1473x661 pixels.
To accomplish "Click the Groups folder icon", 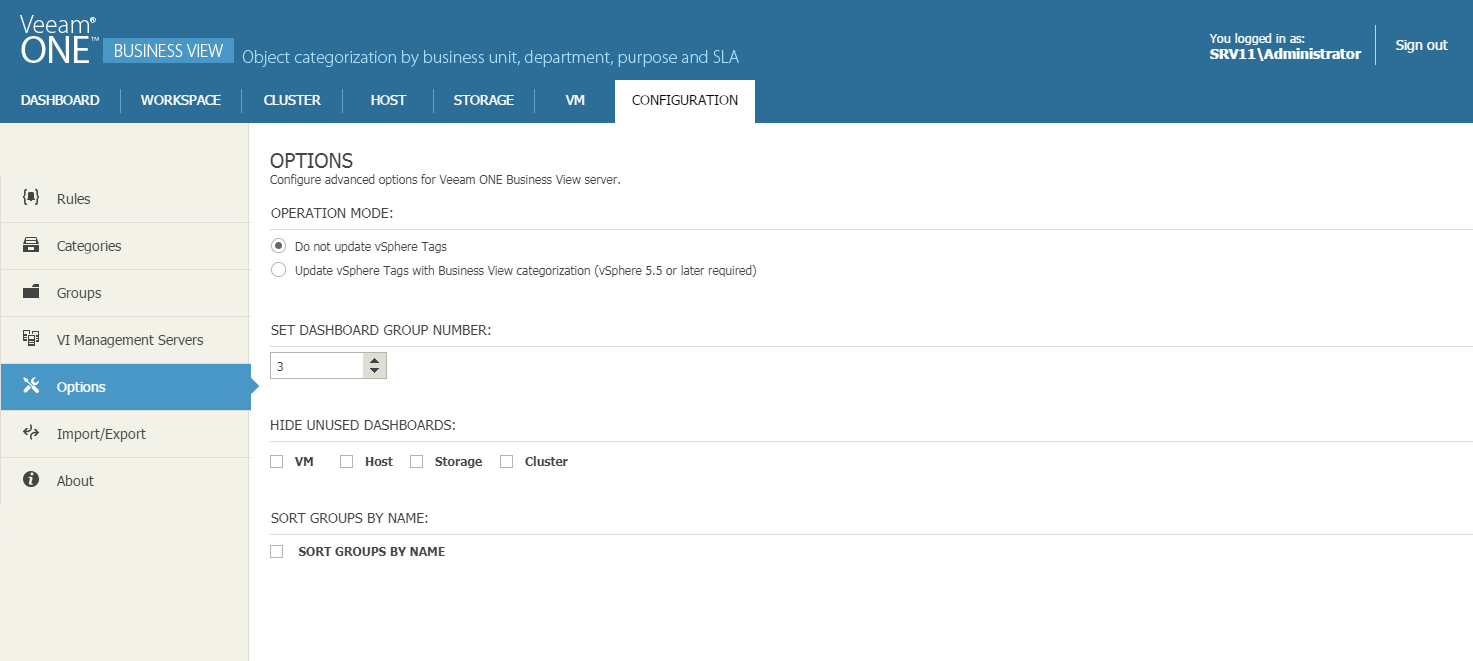I will (x=31, y=292).
